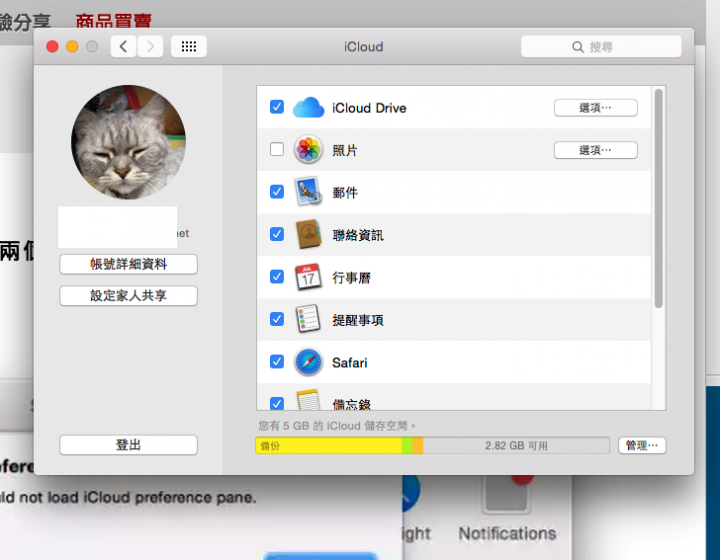
Task: Click the Calendar icon showing 17
Action: click(308, 276)
